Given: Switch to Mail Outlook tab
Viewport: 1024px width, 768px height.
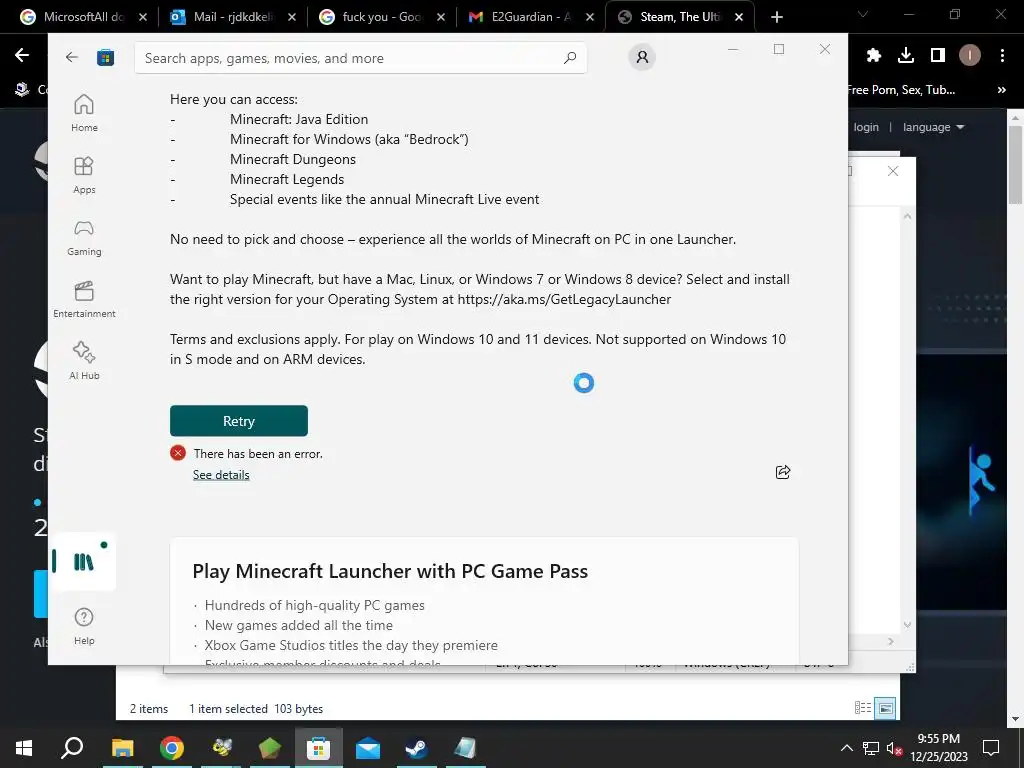Looking at the screenshot, I should pyautogui.click(x=232, y=17).
